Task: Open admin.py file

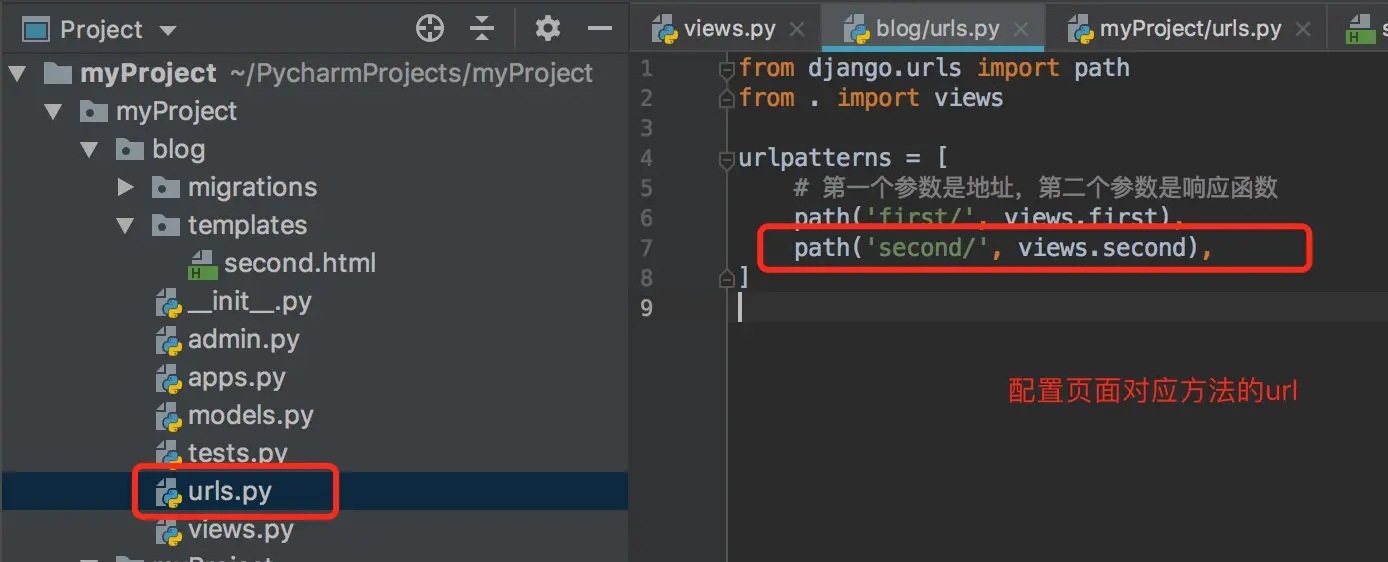Action: 243,340
